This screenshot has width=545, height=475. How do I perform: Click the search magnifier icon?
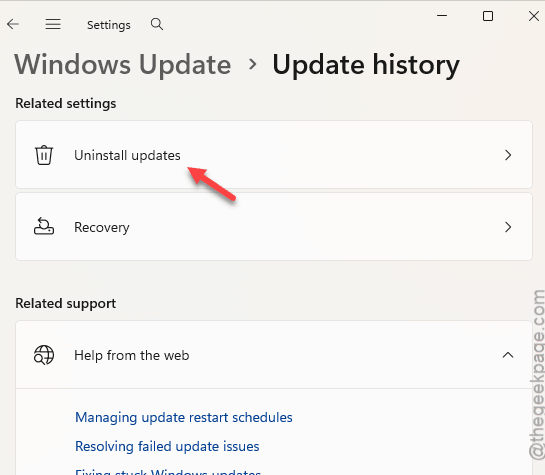tap(157, 24)
